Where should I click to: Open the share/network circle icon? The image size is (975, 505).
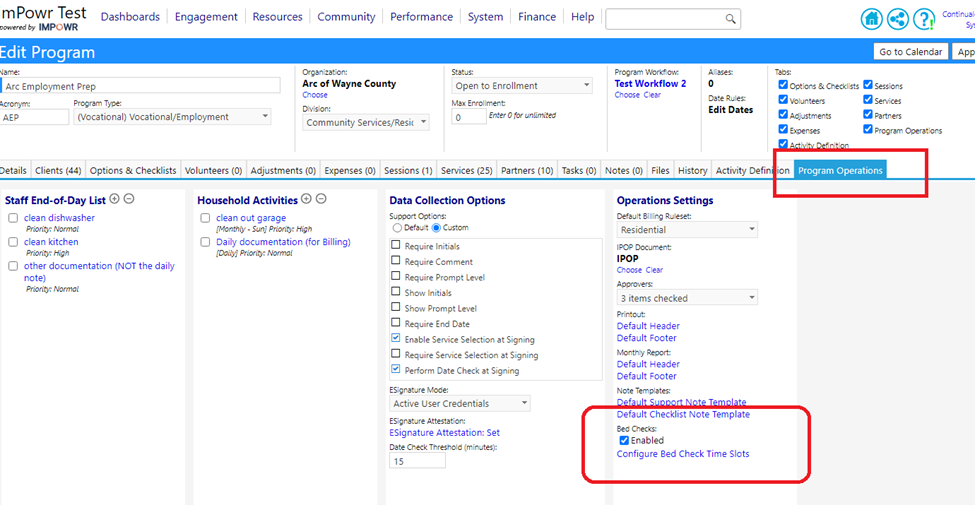point(898,19)
